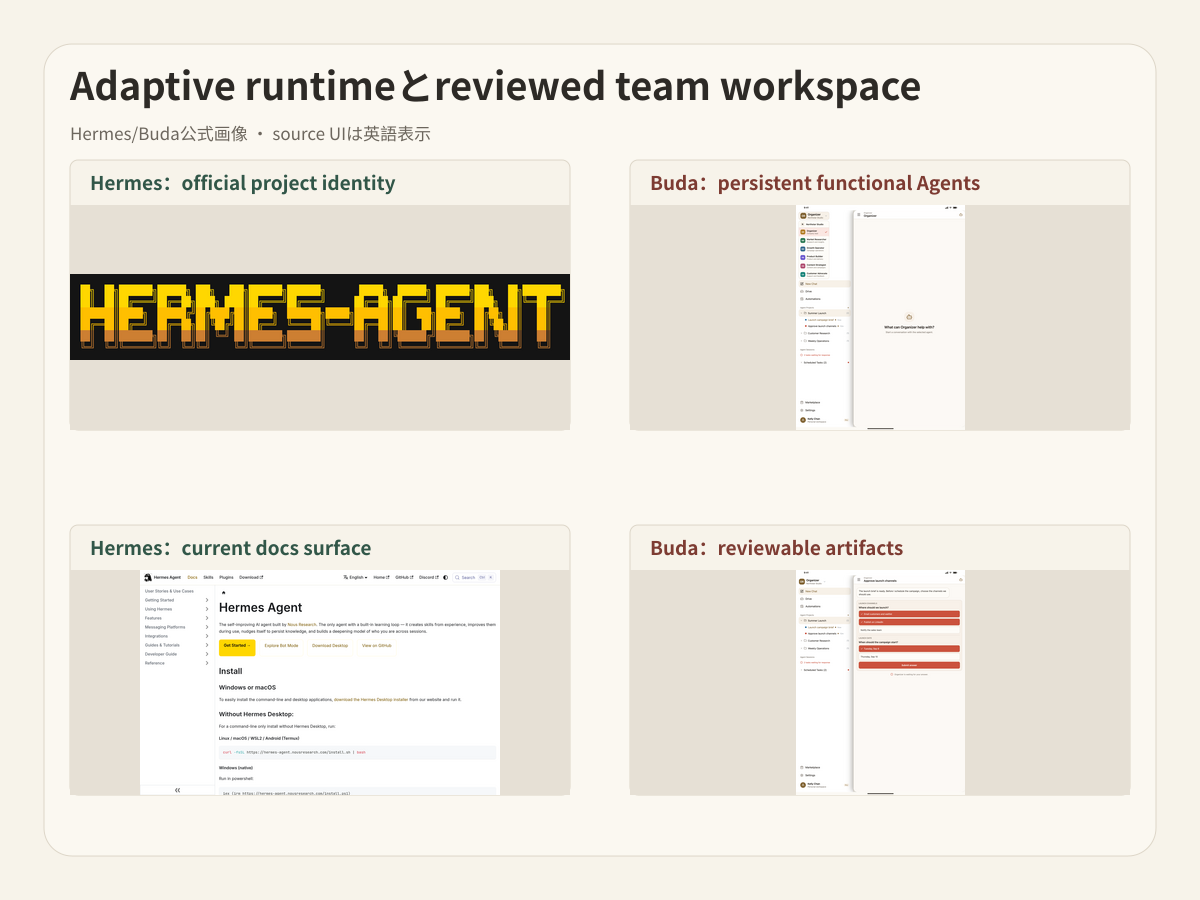Follow the Nous Research link in intro text

pyautogui.click(x=302, y=624)
